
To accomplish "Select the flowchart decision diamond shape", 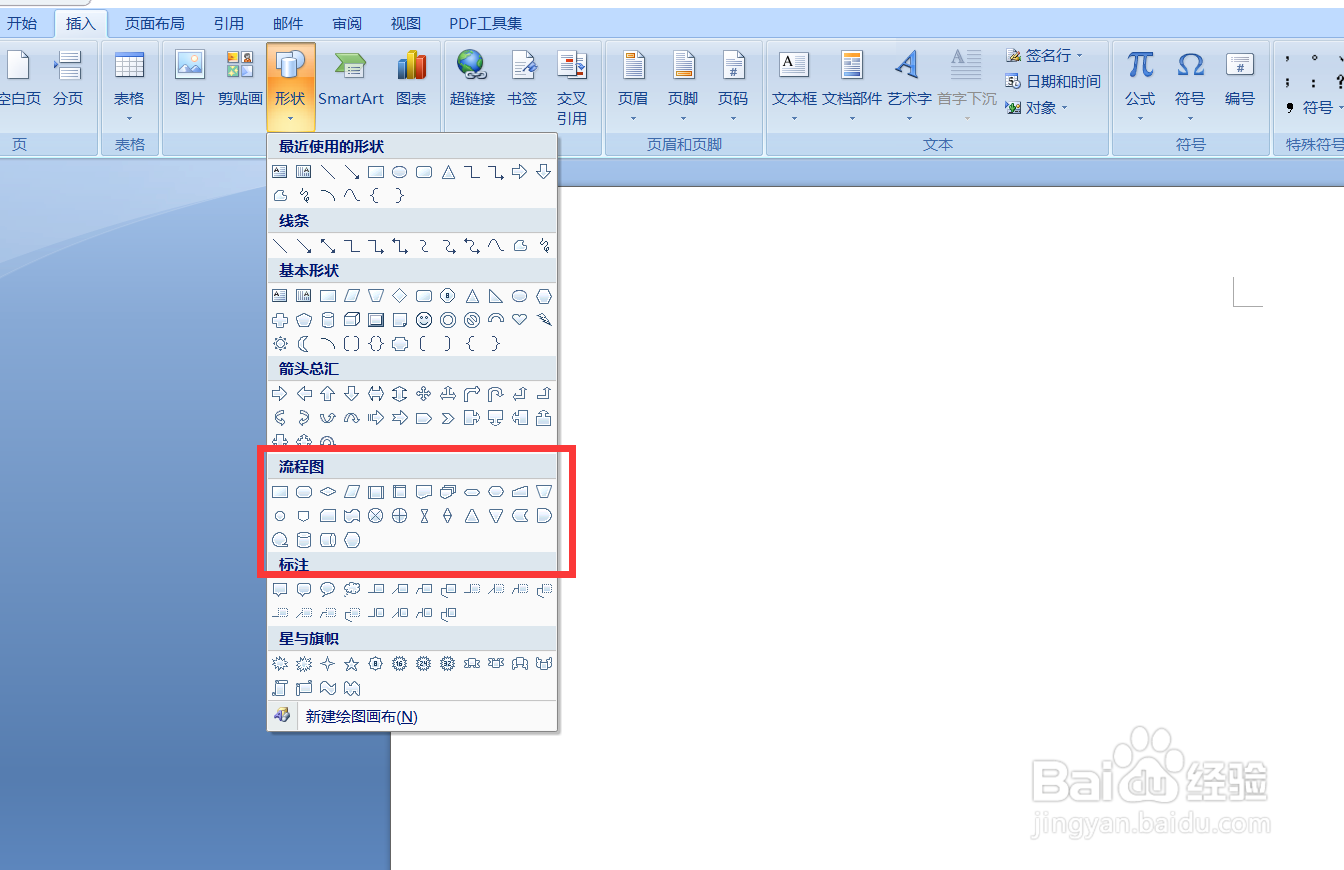I will pyautogui.click(x=328, y=491).
